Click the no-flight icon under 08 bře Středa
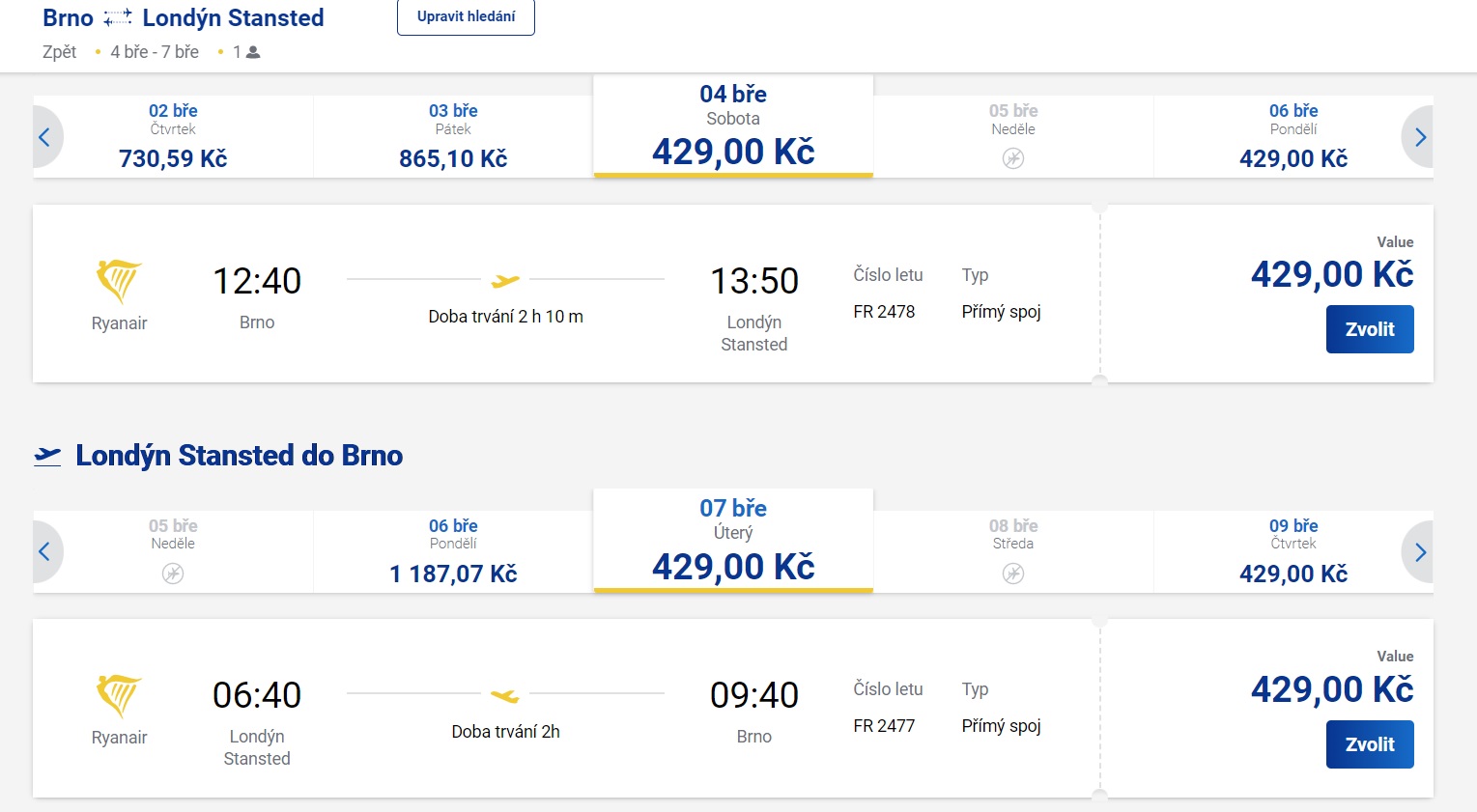 1012,574
